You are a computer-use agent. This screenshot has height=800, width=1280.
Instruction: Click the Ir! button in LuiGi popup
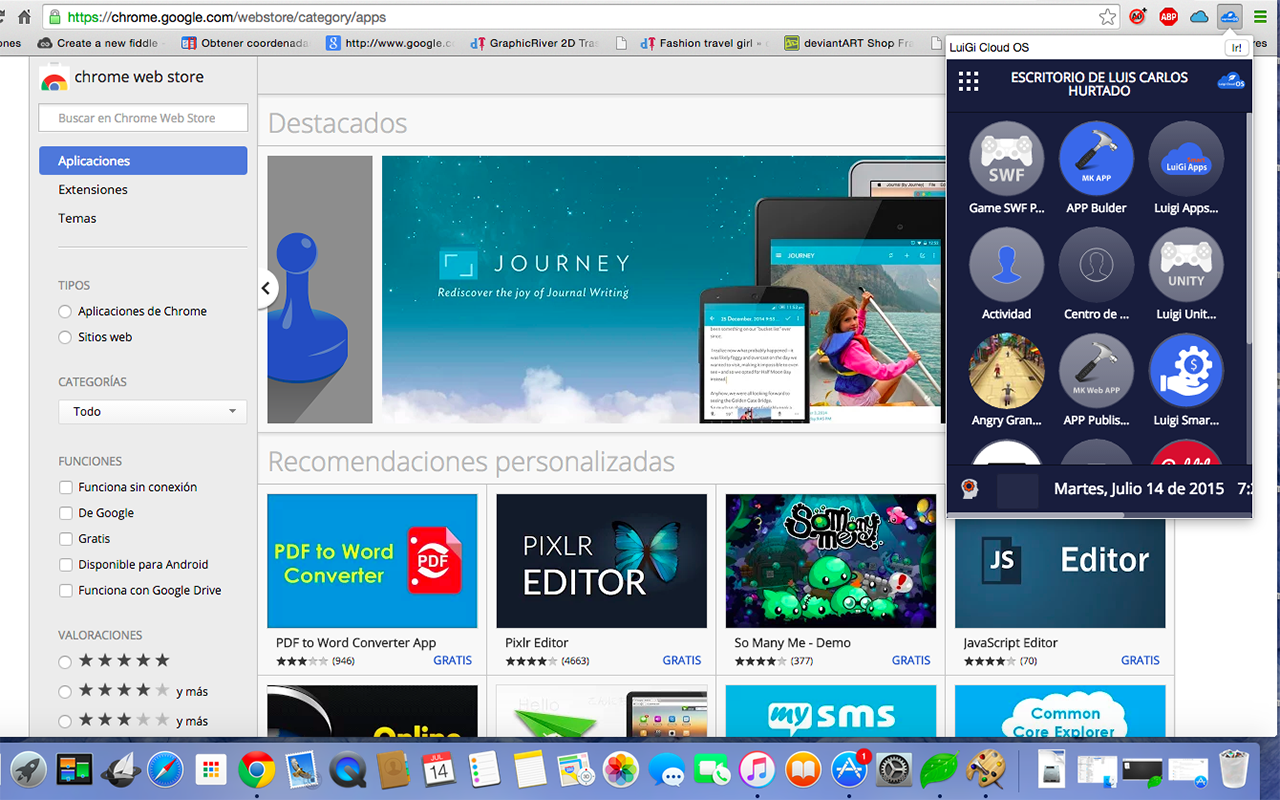tap(1236, 47)
